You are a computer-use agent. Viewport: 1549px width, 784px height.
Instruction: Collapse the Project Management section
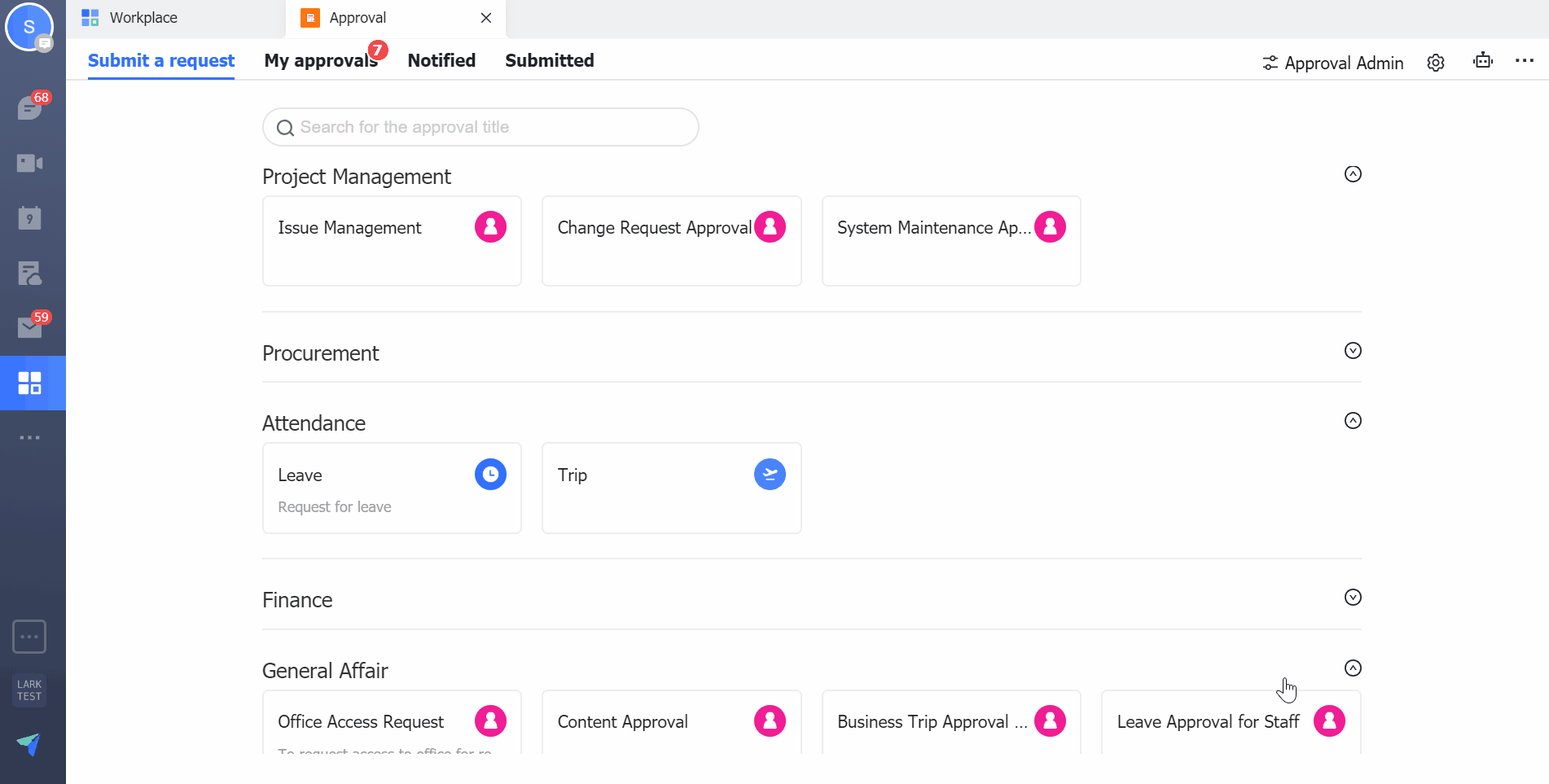pos(1353,174)
